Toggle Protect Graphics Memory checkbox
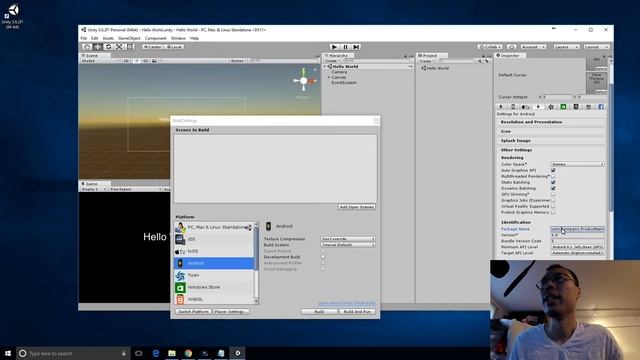The height and width of the screenshot is (360, 640). click(x=553, y=212)
